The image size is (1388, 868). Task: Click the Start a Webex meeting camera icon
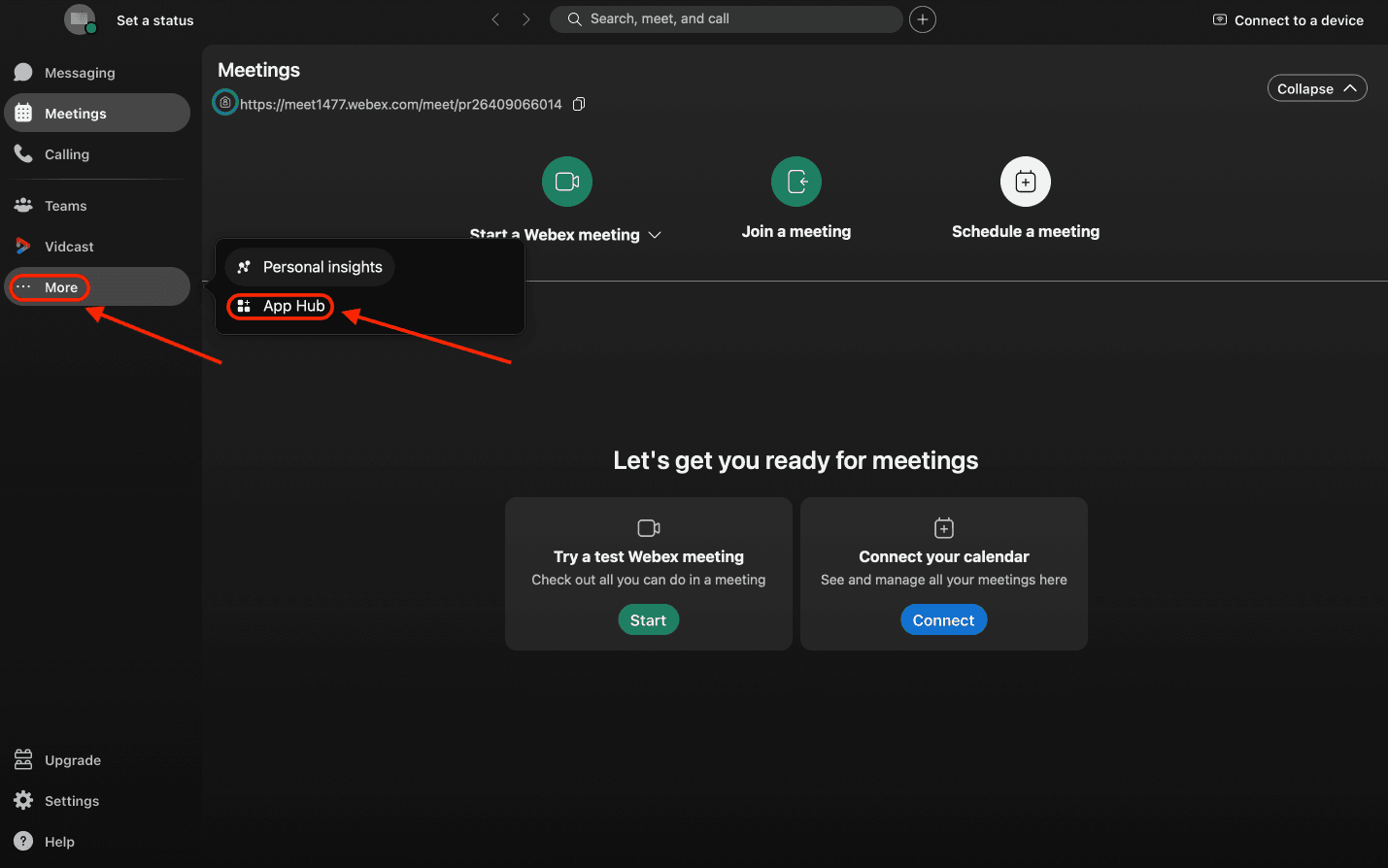tap(567, 182)
